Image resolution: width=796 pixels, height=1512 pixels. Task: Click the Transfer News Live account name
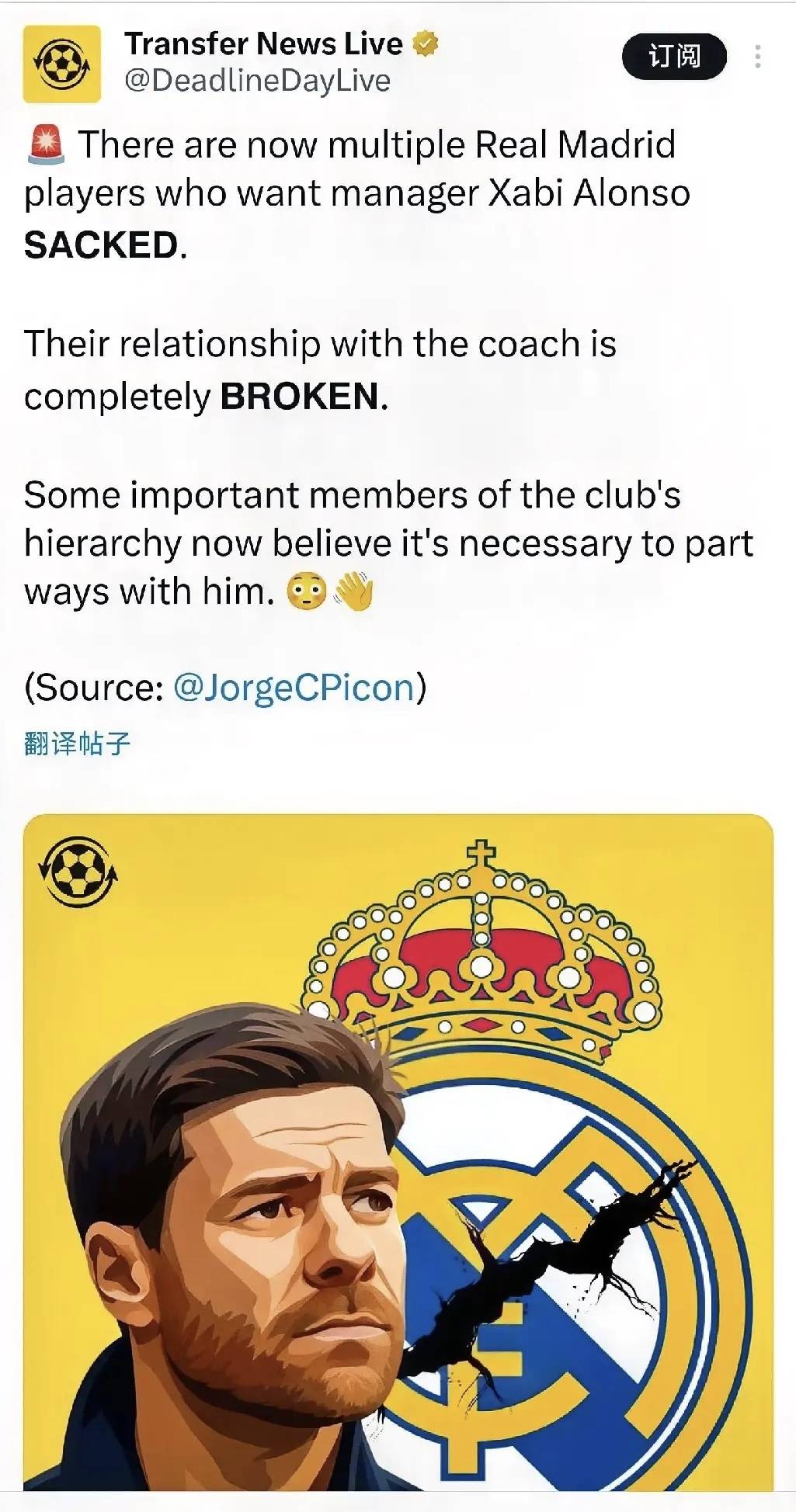click(x=263, y=43)
